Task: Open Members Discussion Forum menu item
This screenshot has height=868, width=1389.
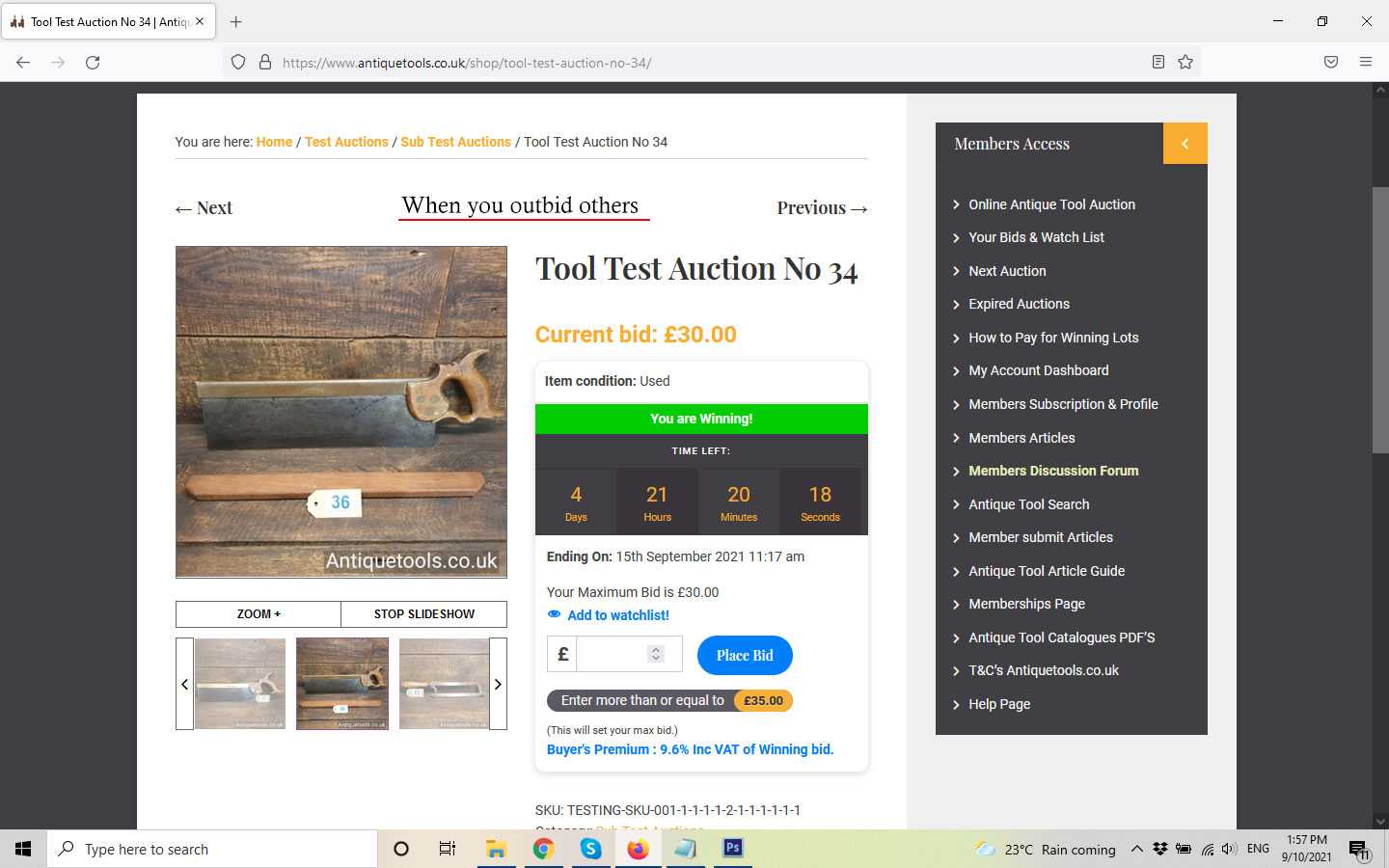Action: coord(1053,471)
